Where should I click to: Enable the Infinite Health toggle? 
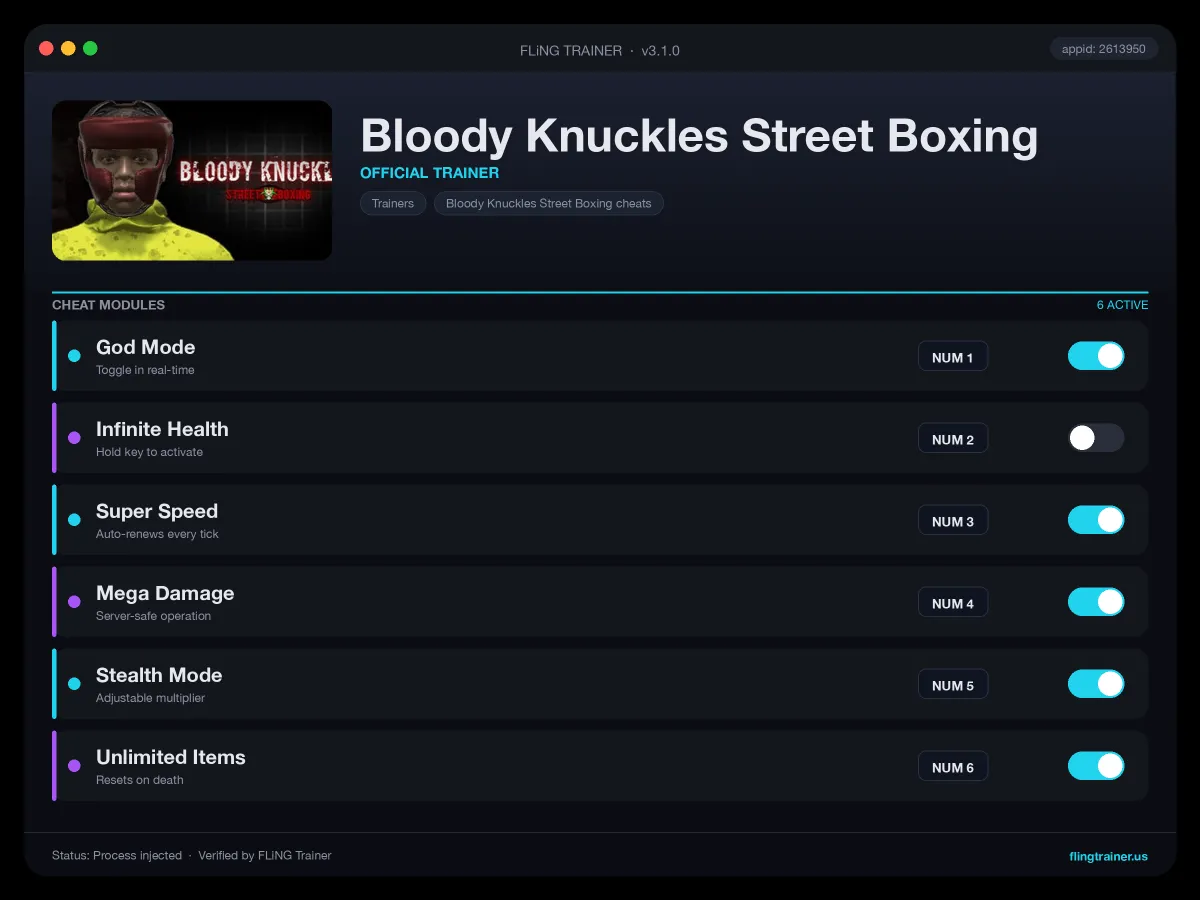click(x=1096, y=438)
